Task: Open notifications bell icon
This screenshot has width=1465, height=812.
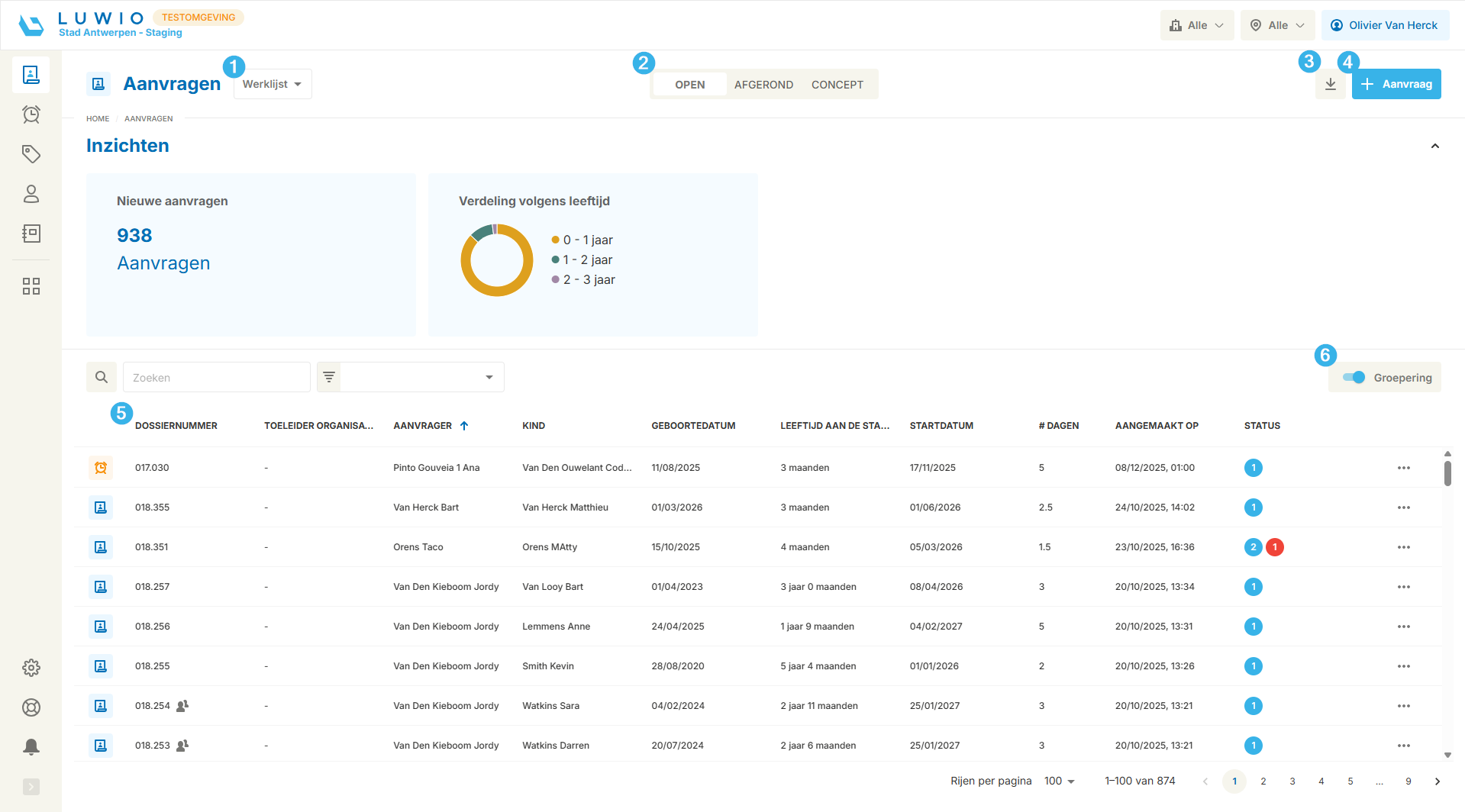Action: tap(31, 747)
